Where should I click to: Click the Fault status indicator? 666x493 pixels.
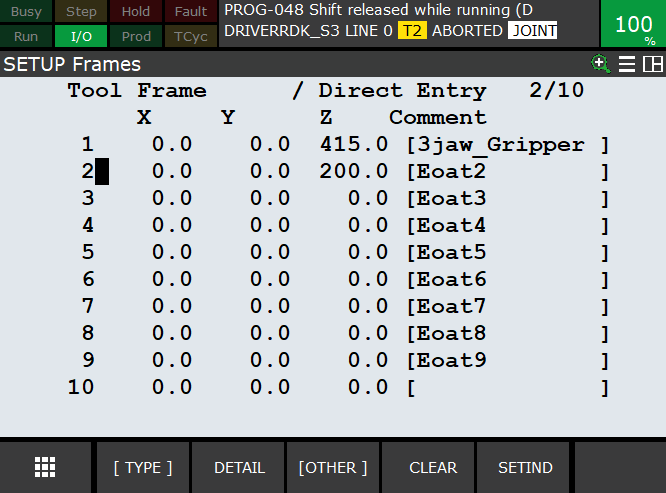coord(190,12)
